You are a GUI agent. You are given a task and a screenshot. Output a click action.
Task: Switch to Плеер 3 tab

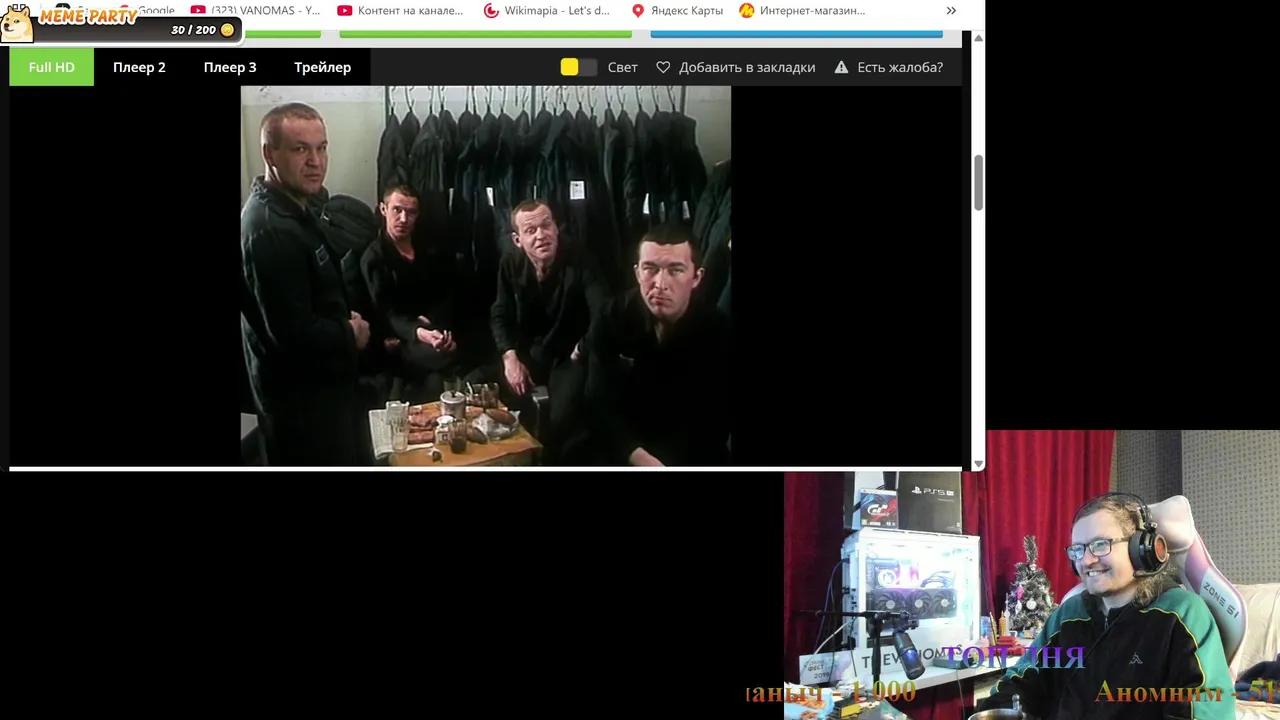(230, 67)
